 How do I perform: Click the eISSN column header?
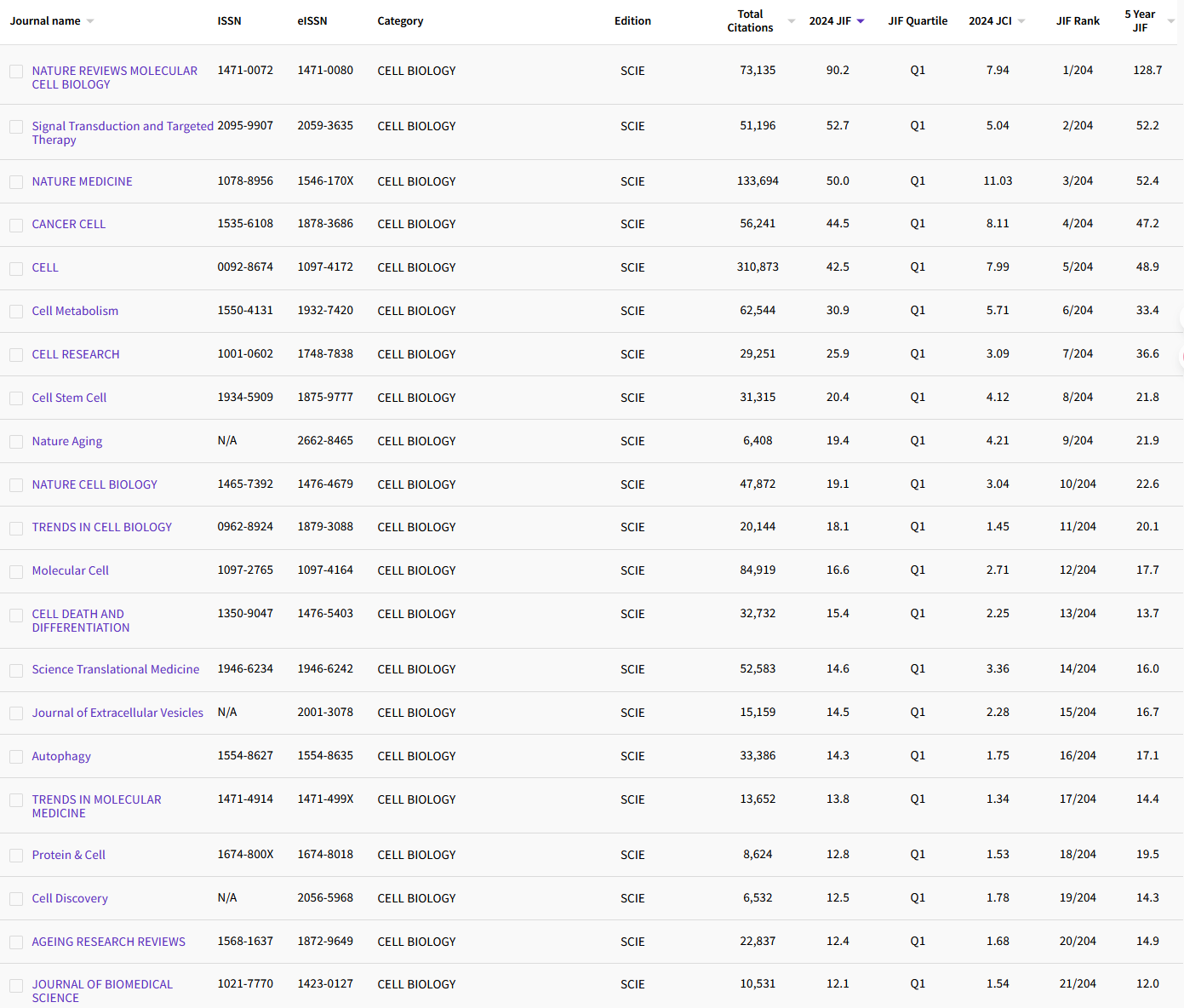click(312, 21)
